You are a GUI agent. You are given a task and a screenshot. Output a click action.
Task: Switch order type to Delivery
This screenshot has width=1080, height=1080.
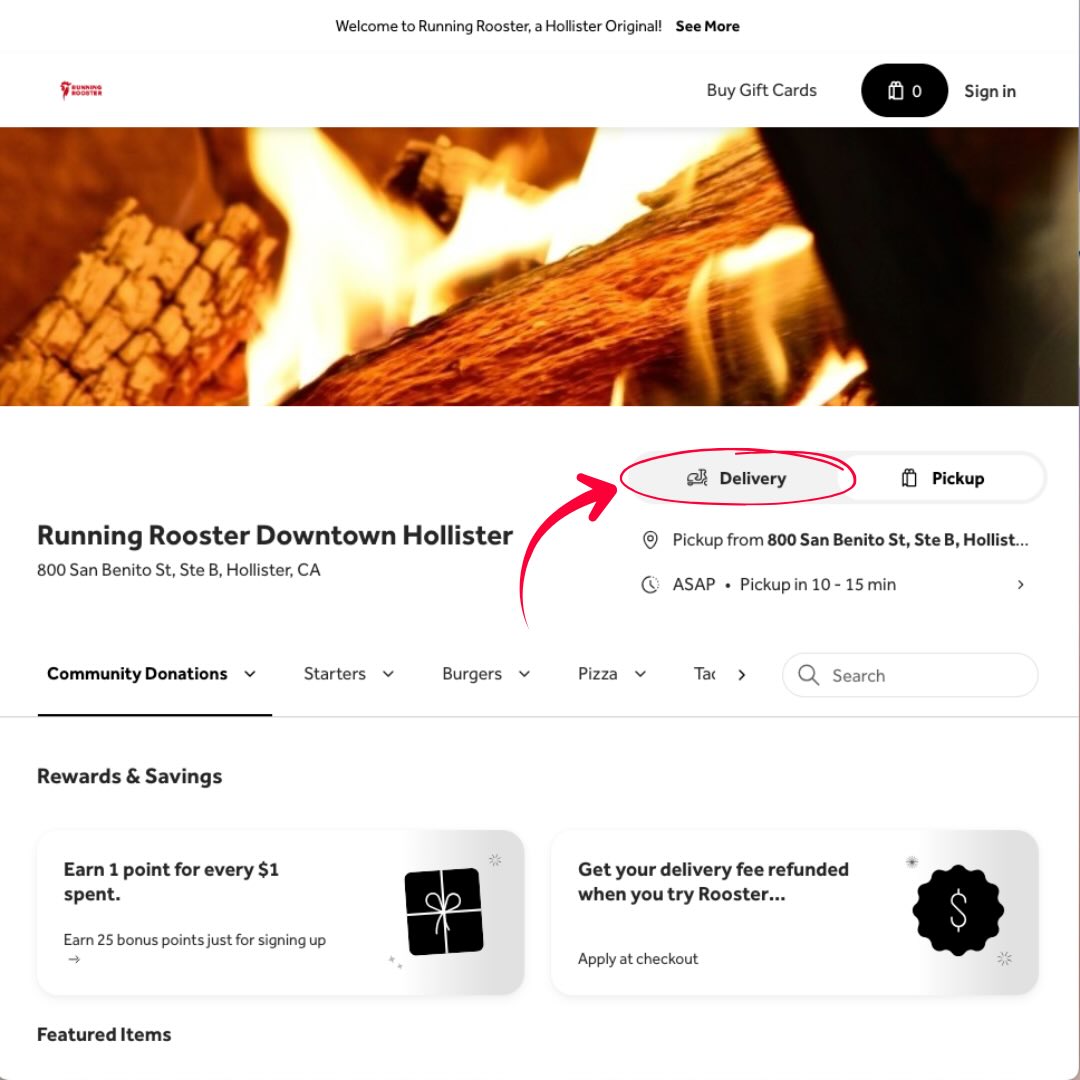(x=736, y=478)
